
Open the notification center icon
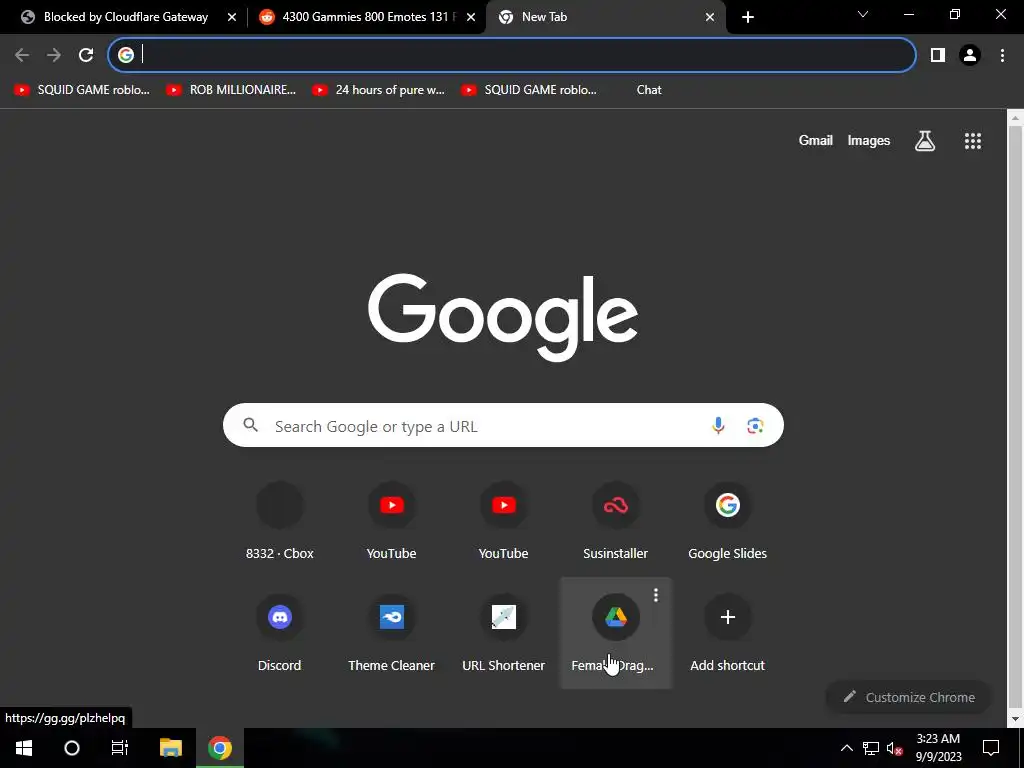991,748
